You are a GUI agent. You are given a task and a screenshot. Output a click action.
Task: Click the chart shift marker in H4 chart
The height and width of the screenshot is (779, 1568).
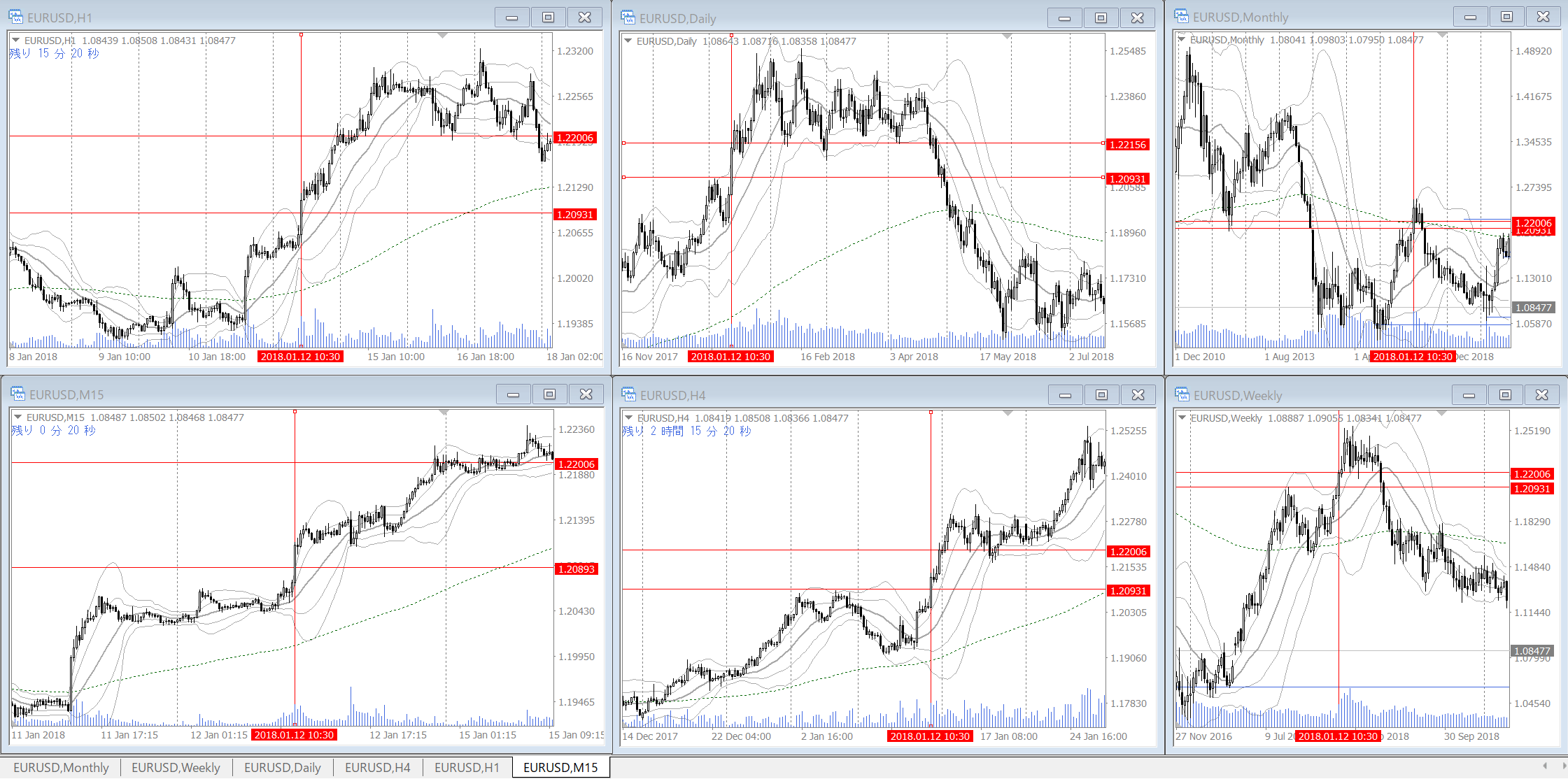(1008, 413)
